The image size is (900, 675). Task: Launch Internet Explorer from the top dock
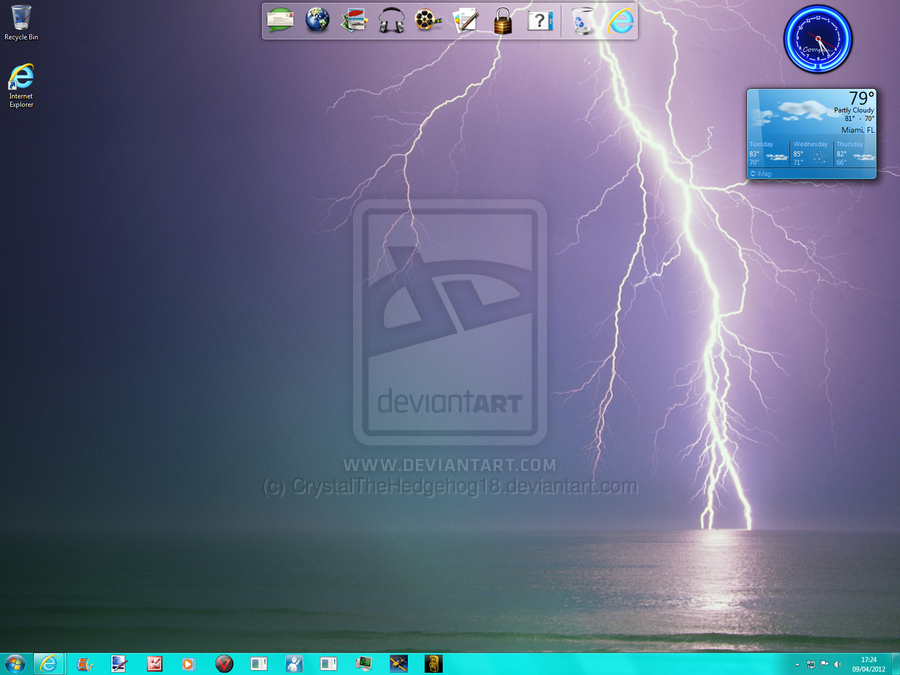pos(619,20)
